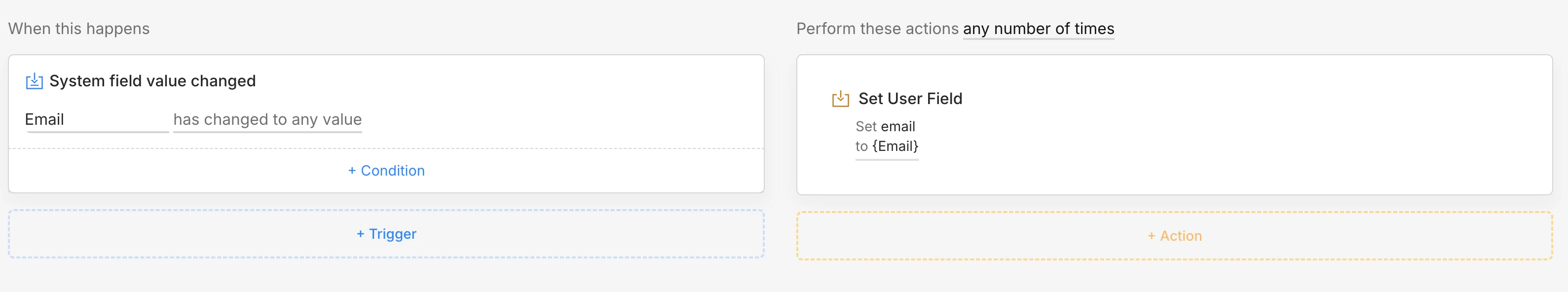Click the blue system field trigger icon
Screen dimensions: 1568x292
34,81
